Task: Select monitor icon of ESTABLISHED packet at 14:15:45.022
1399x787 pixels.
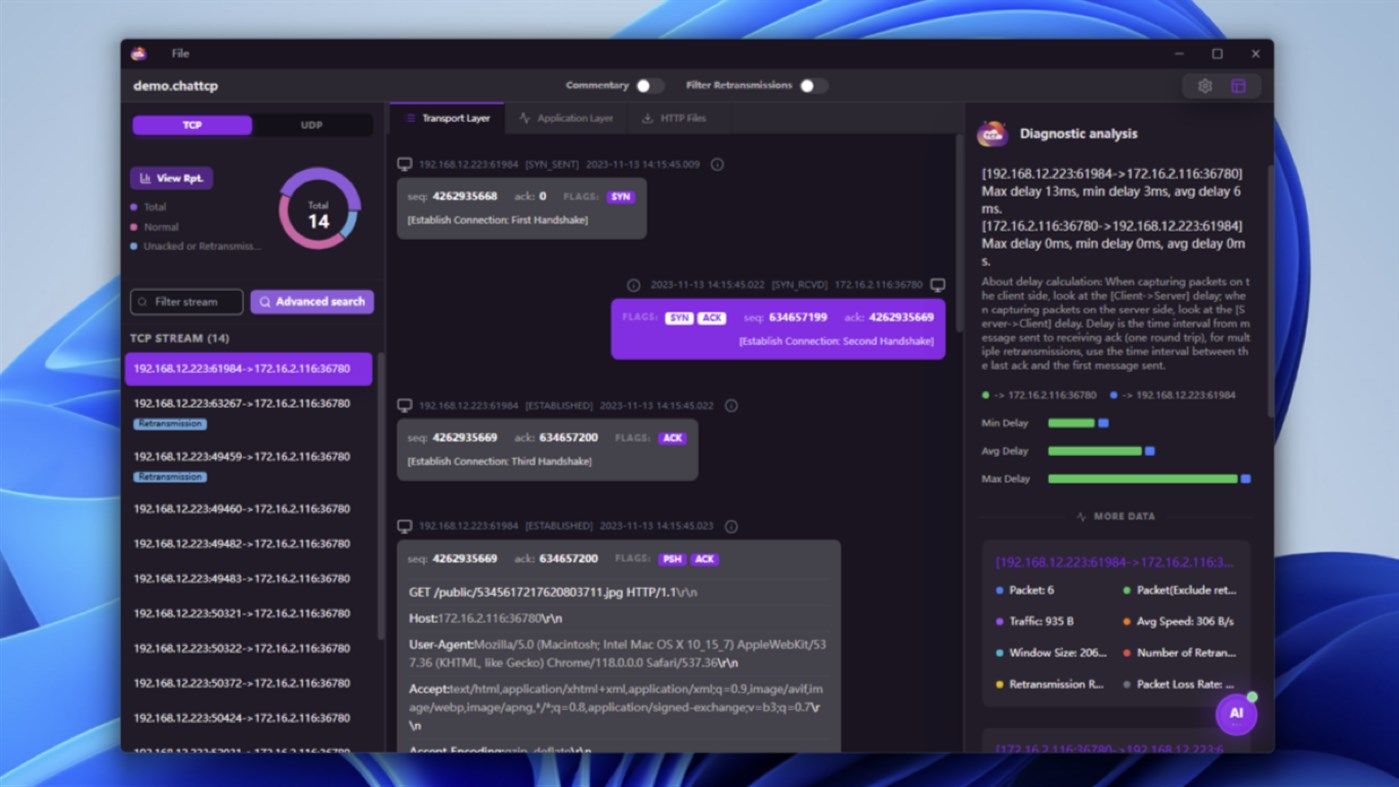Action: pyautogui.click(x=404, y=406)
